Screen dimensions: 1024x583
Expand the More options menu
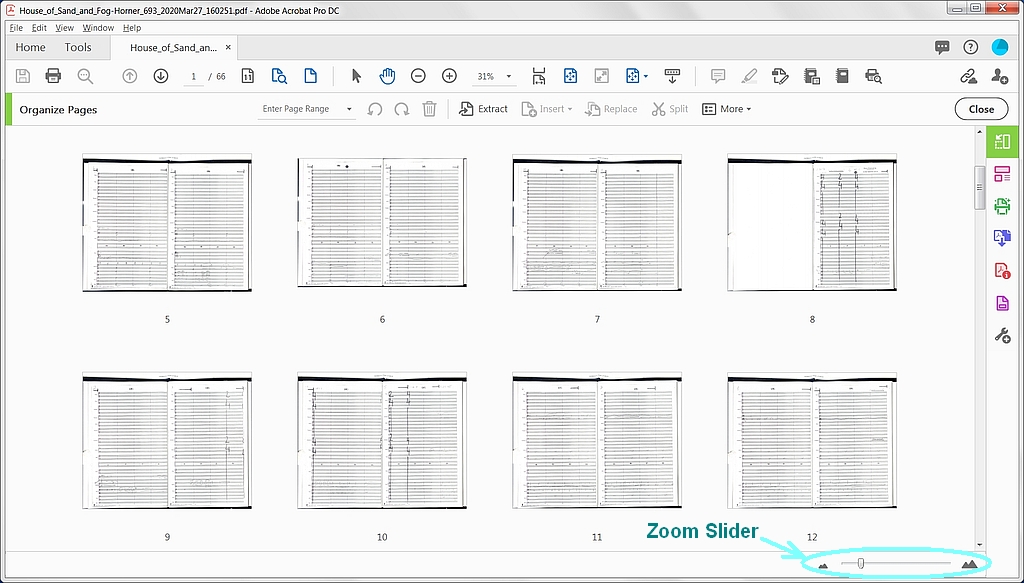pyautogui.click(x=727, y=108)
